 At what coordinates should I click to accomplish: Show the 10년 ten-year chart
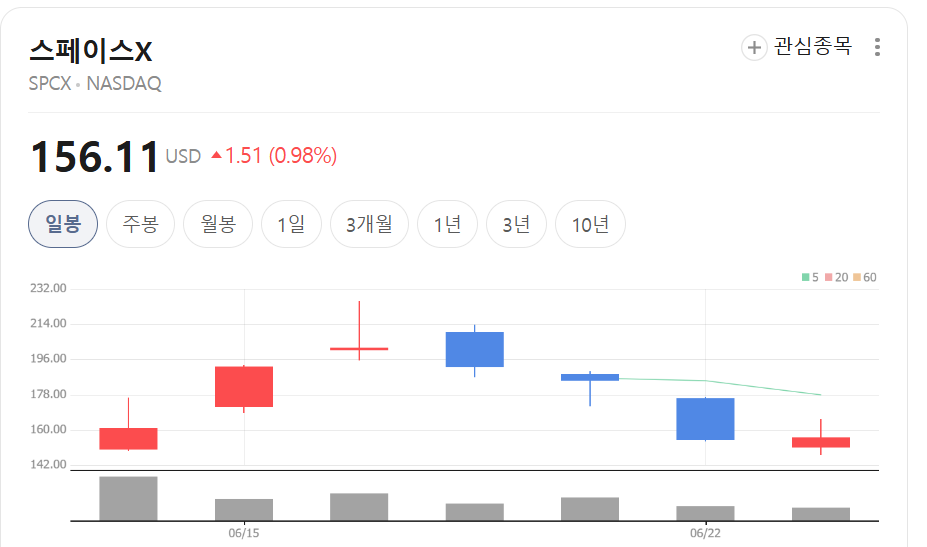pos(590,224)
